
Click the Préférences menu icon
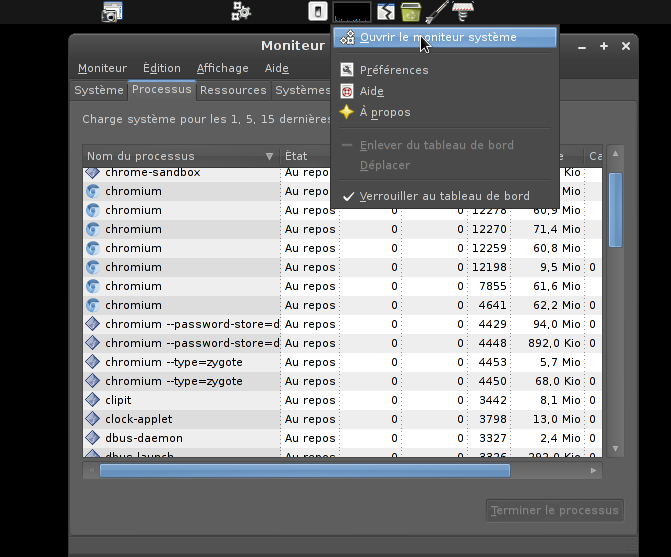coord(347,70)
